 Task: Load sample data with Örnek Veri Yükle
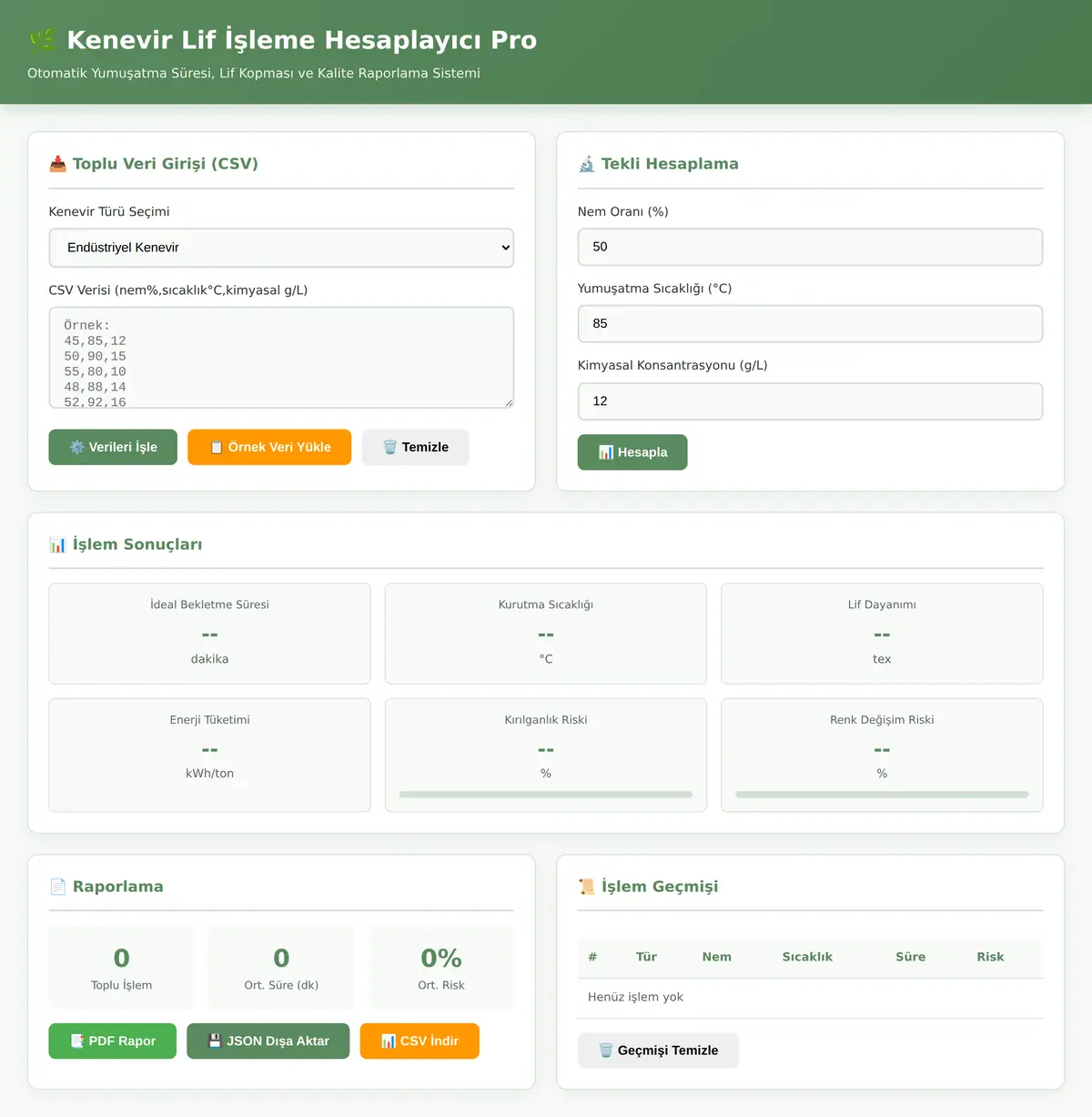coord(269,447)
